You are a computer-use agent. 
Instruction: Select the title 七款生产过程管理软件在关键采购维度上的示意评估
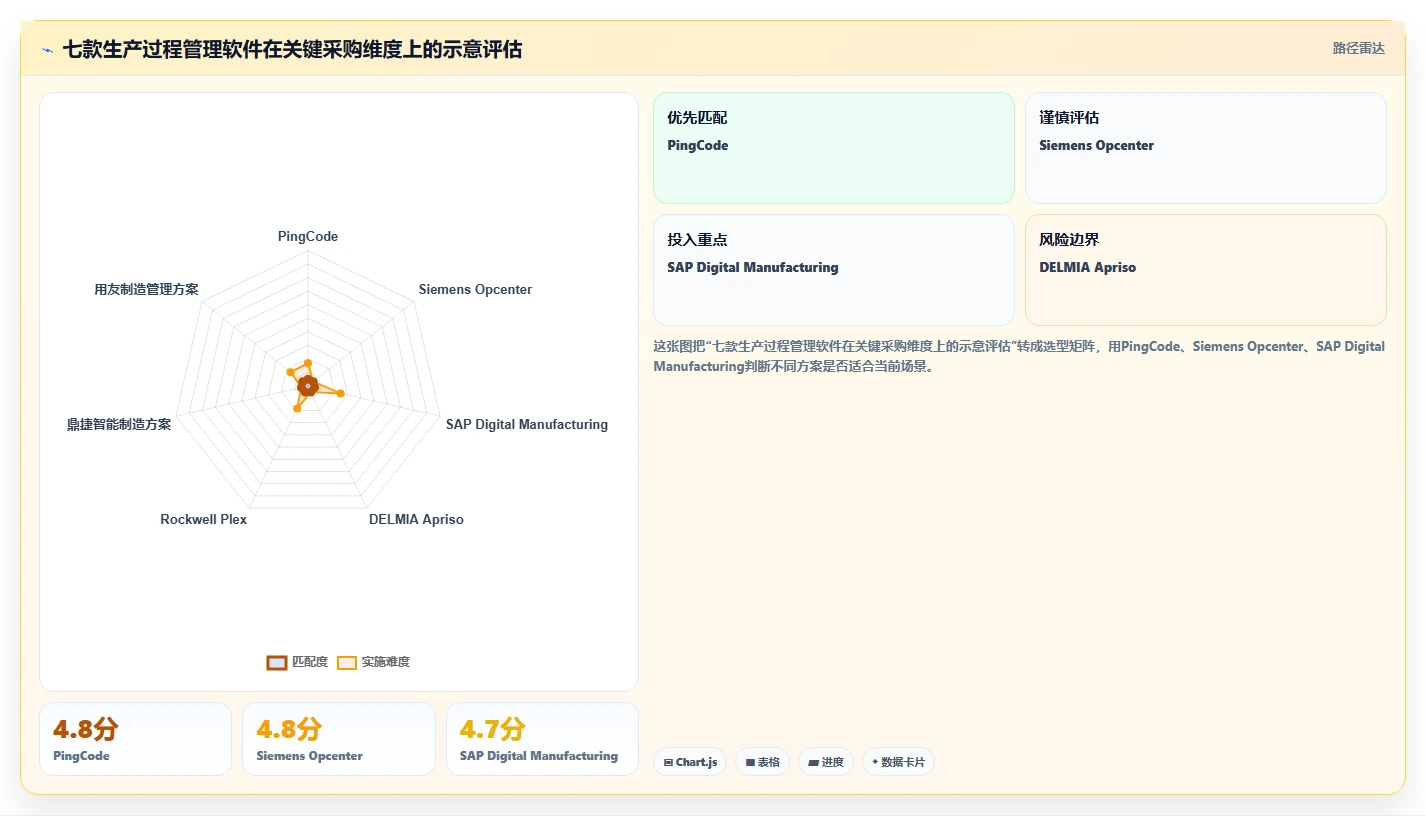tap(292, 49)
